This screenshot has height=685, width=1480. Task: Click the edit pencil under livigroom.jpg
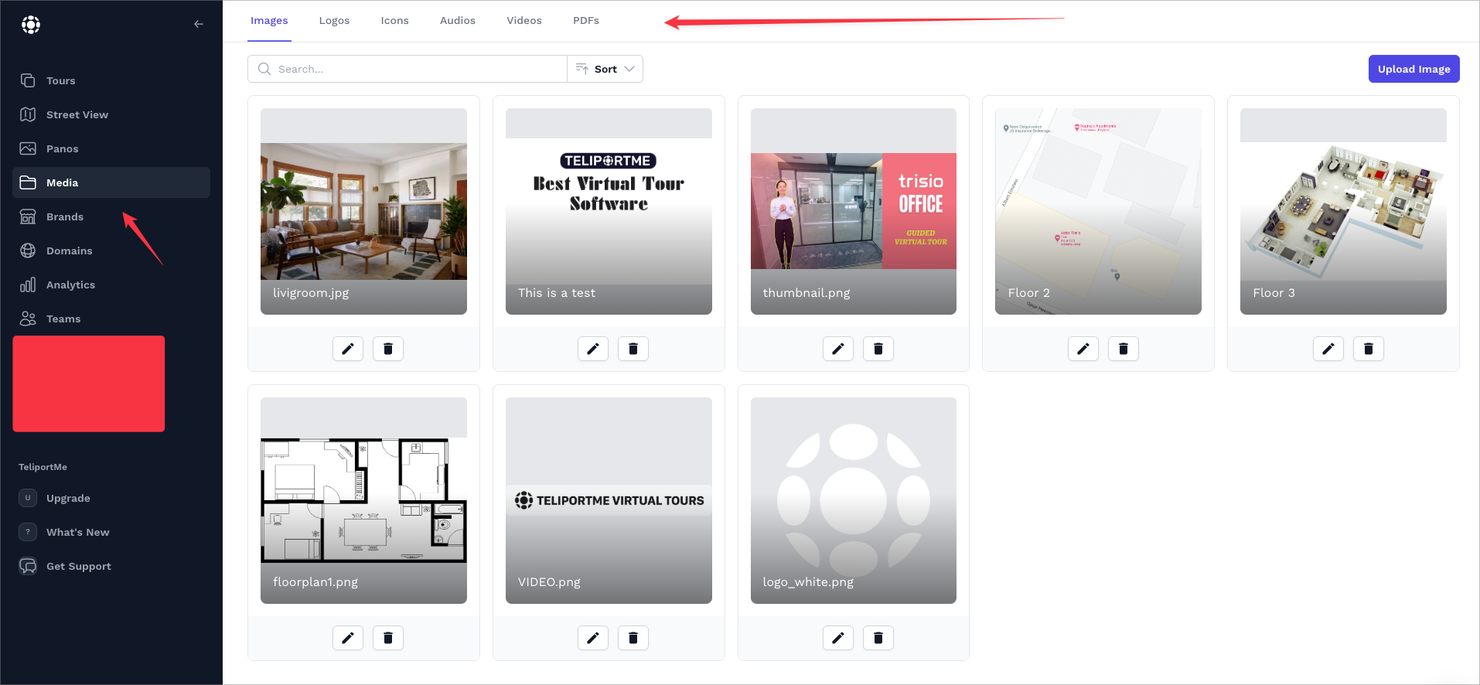coord(348,349)
